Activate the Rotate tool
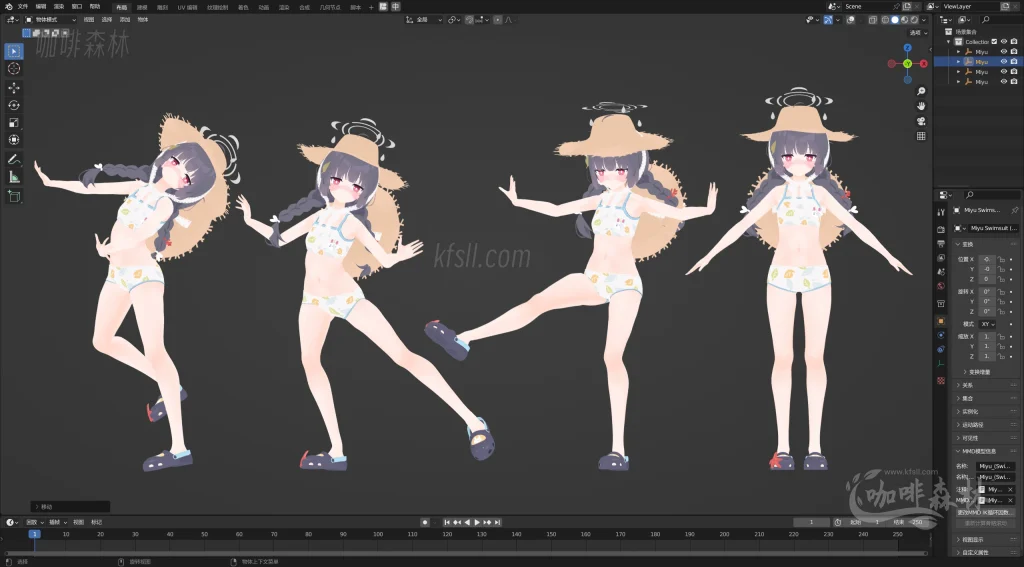Screen dimensions: 1024x567 pyautogui.click(x=14, y=105)
